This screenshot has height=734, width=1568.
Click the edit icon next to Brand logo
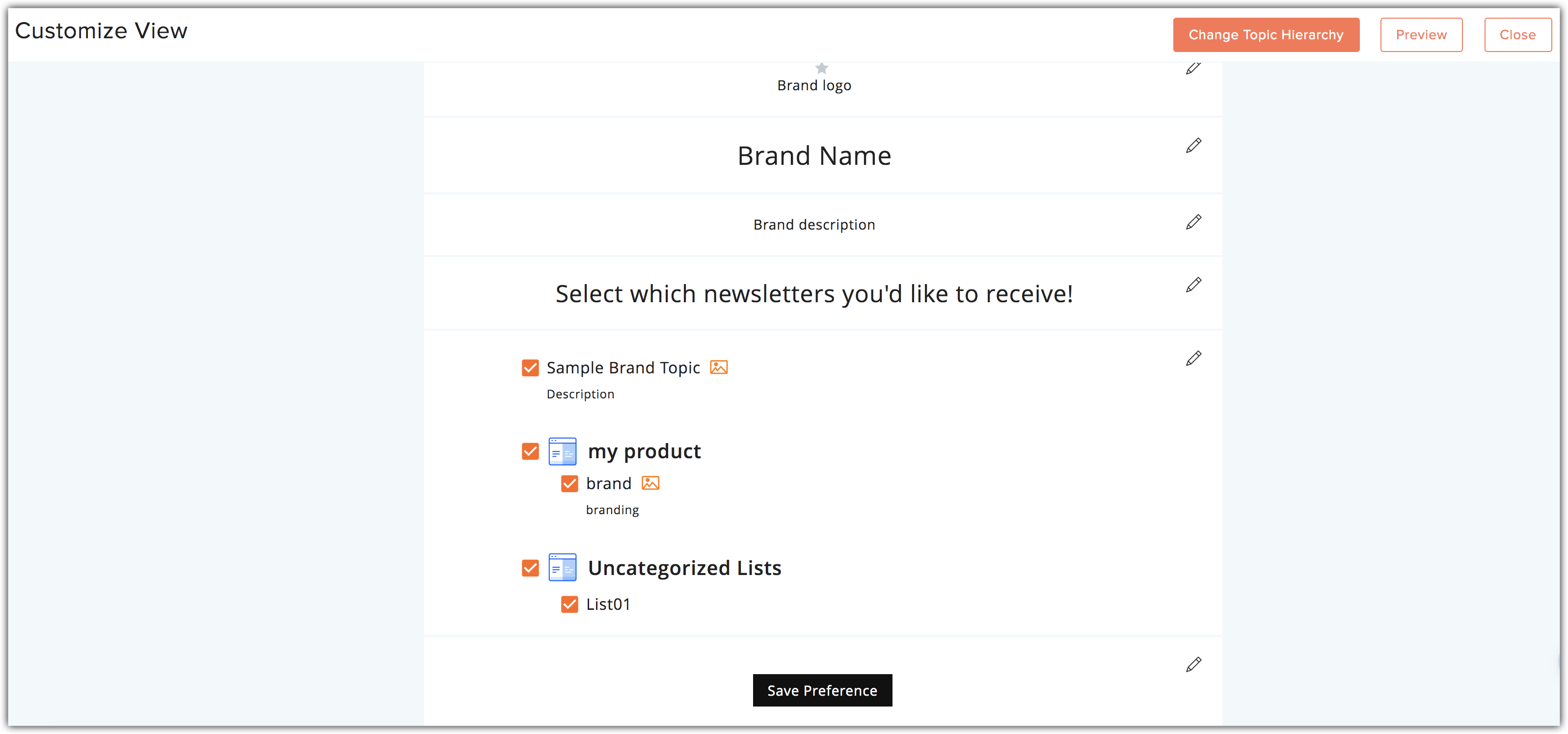1192,68
